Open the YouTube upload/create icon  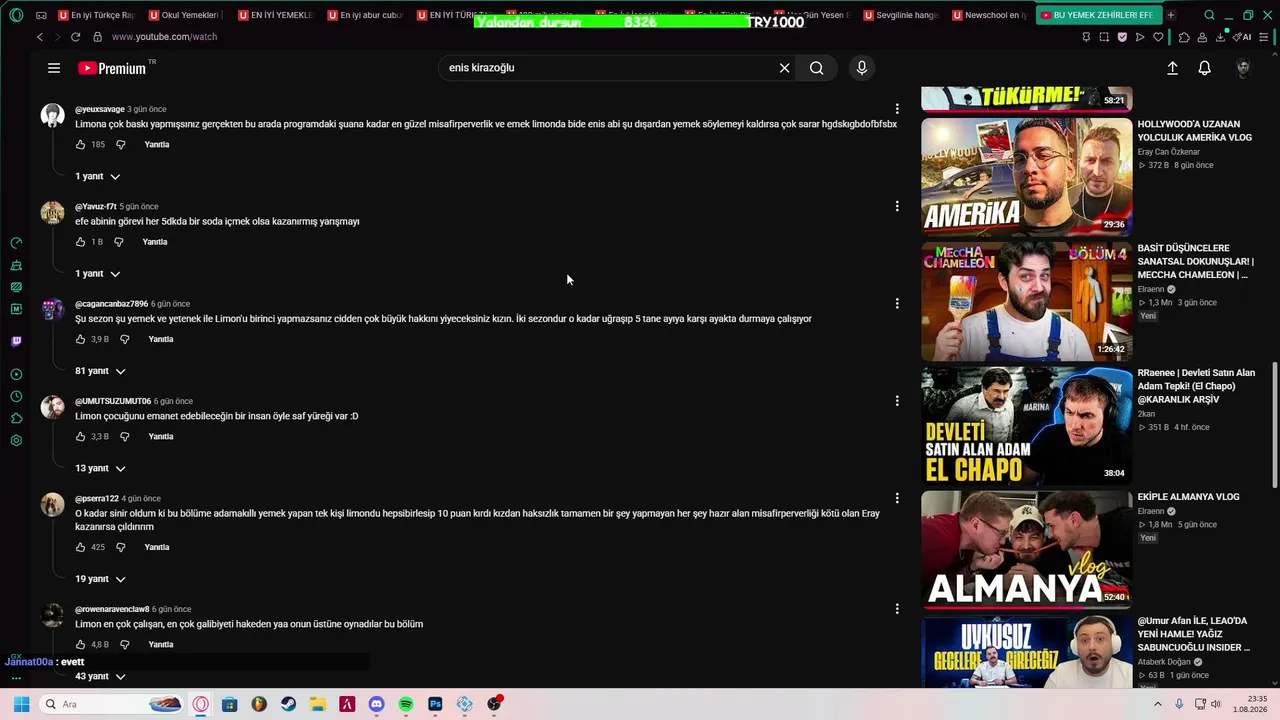pyautogui.click(x=1172, y=68)
